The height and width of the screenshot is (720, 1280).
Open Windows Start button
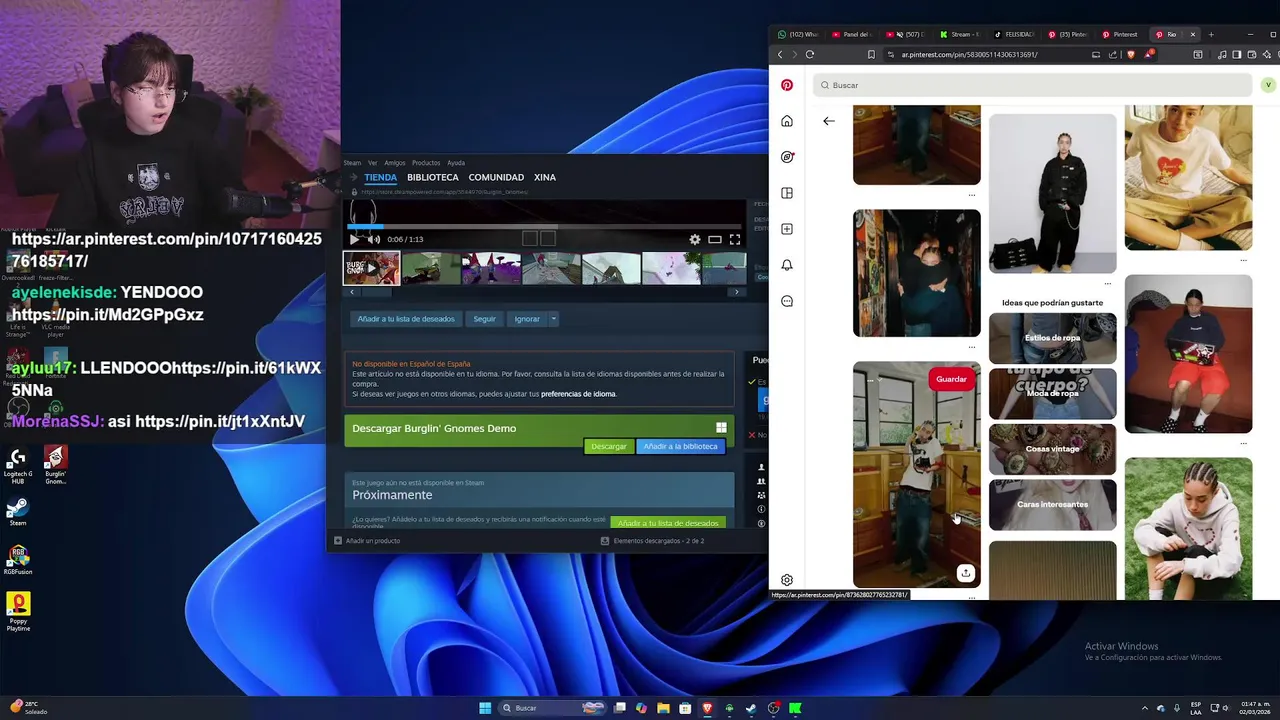point(485,708)
